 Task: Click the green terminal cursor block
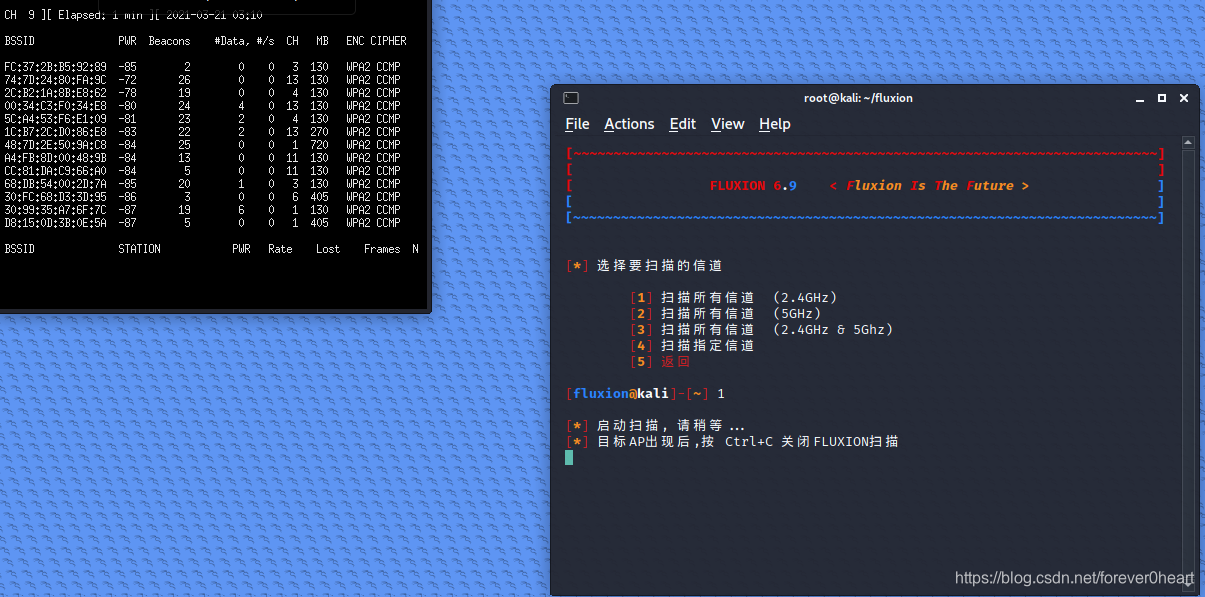point(569,457)
